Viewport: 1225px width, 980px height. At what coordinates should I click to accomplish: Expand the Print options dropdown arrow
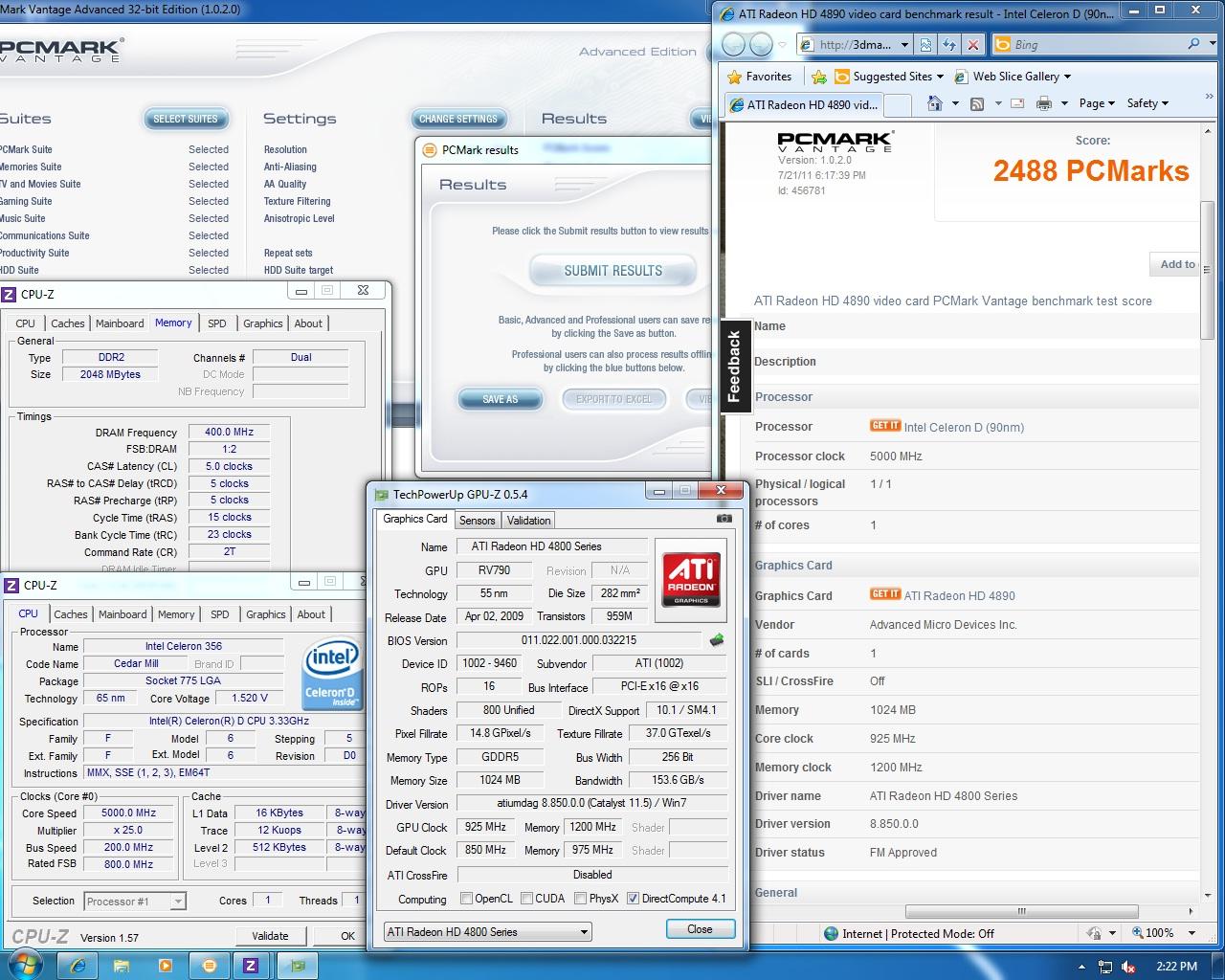pyautogui.click(x=1063, y=103)
